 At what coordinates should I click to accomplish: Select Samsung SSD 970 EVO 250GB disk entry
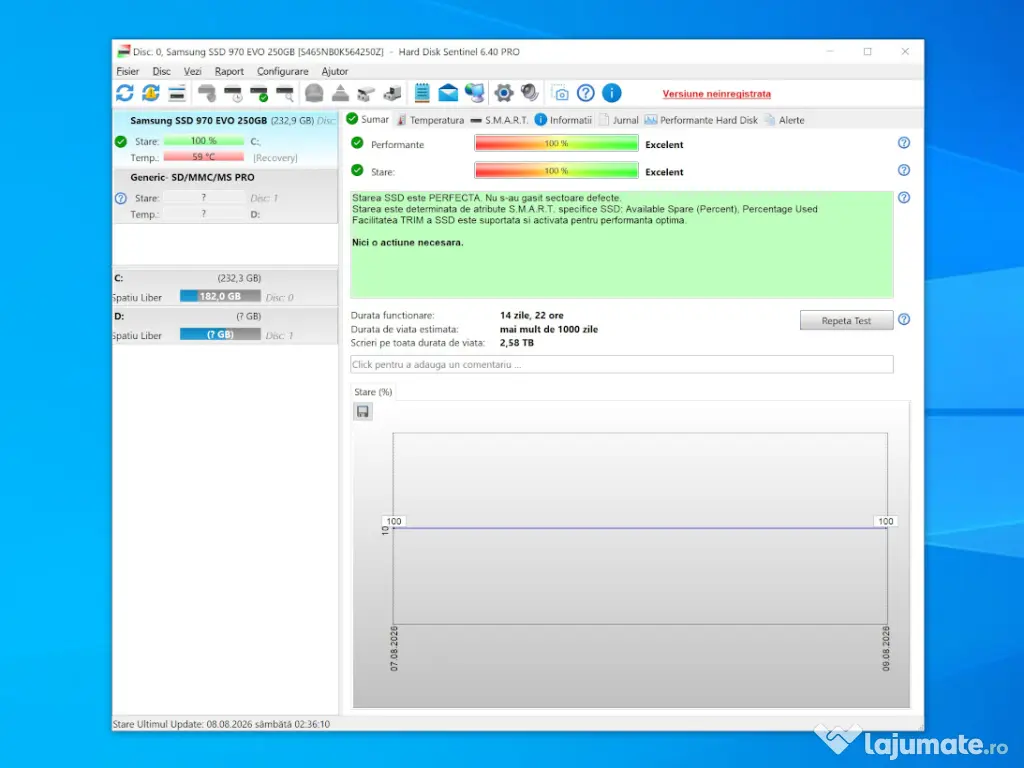225,139
